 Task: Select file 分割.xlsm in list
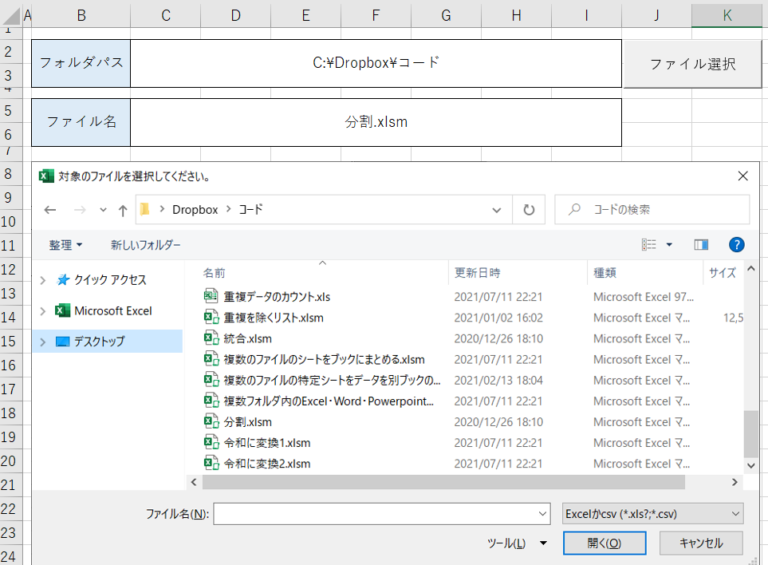247,422
